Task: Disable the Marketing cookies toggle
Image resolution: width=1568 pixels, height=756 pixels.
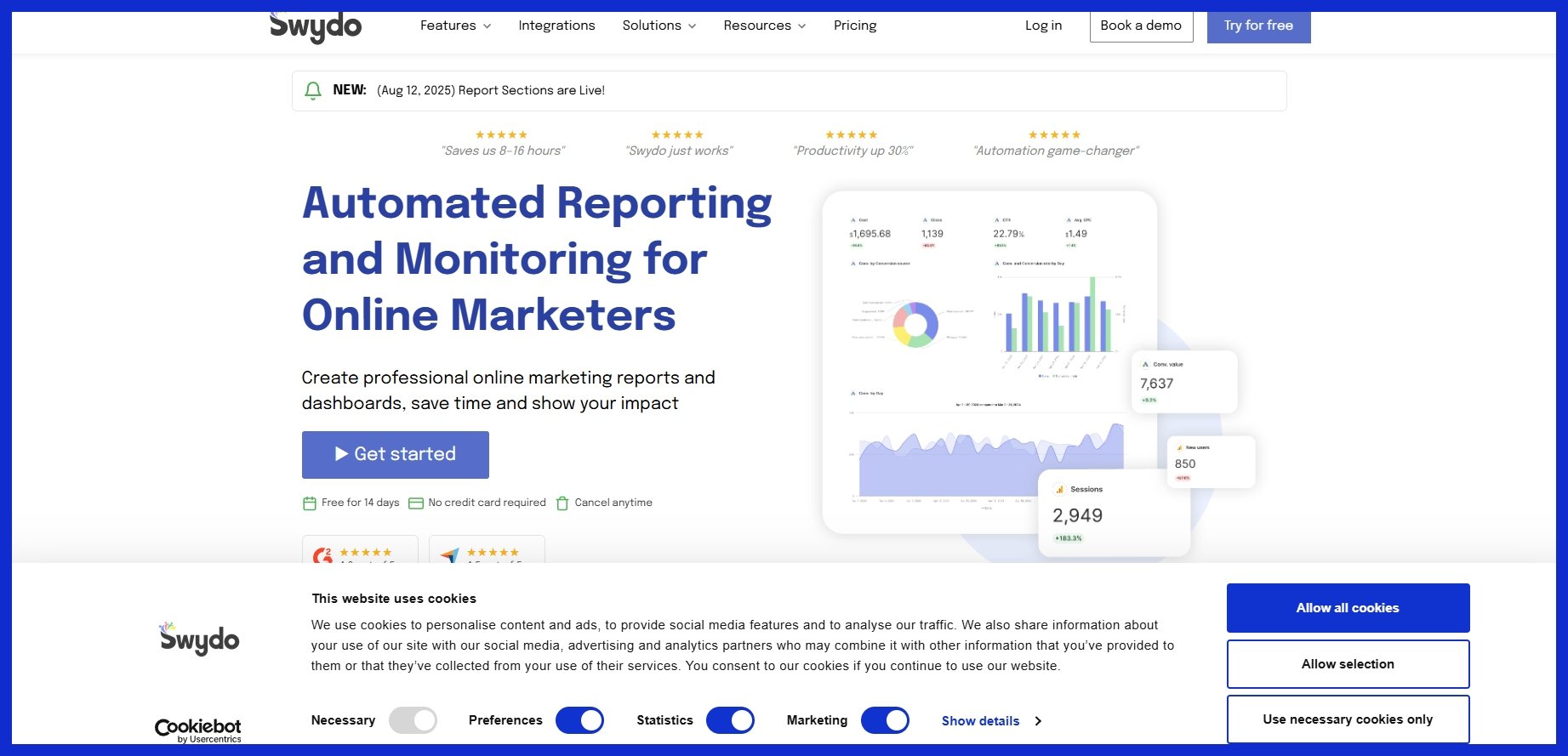Action: click(885, 720)
